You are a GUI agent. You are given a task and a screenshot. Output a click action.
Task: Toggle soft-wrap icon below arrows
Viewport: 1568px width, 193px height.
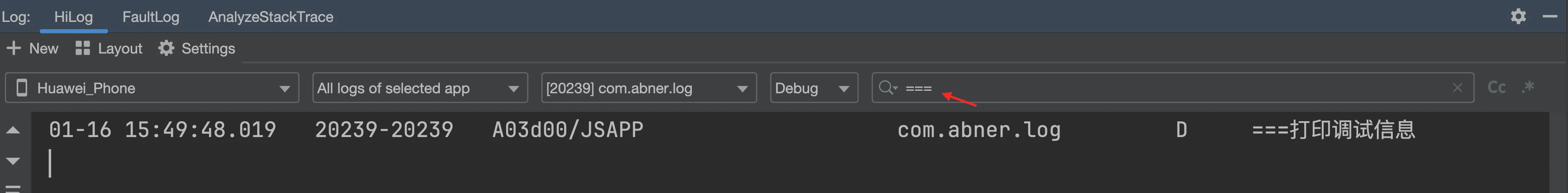point(13,188)
